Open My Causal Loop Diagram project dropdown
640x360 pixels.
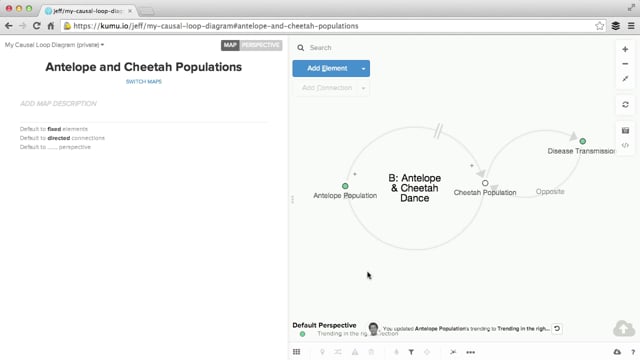point(54,45)
